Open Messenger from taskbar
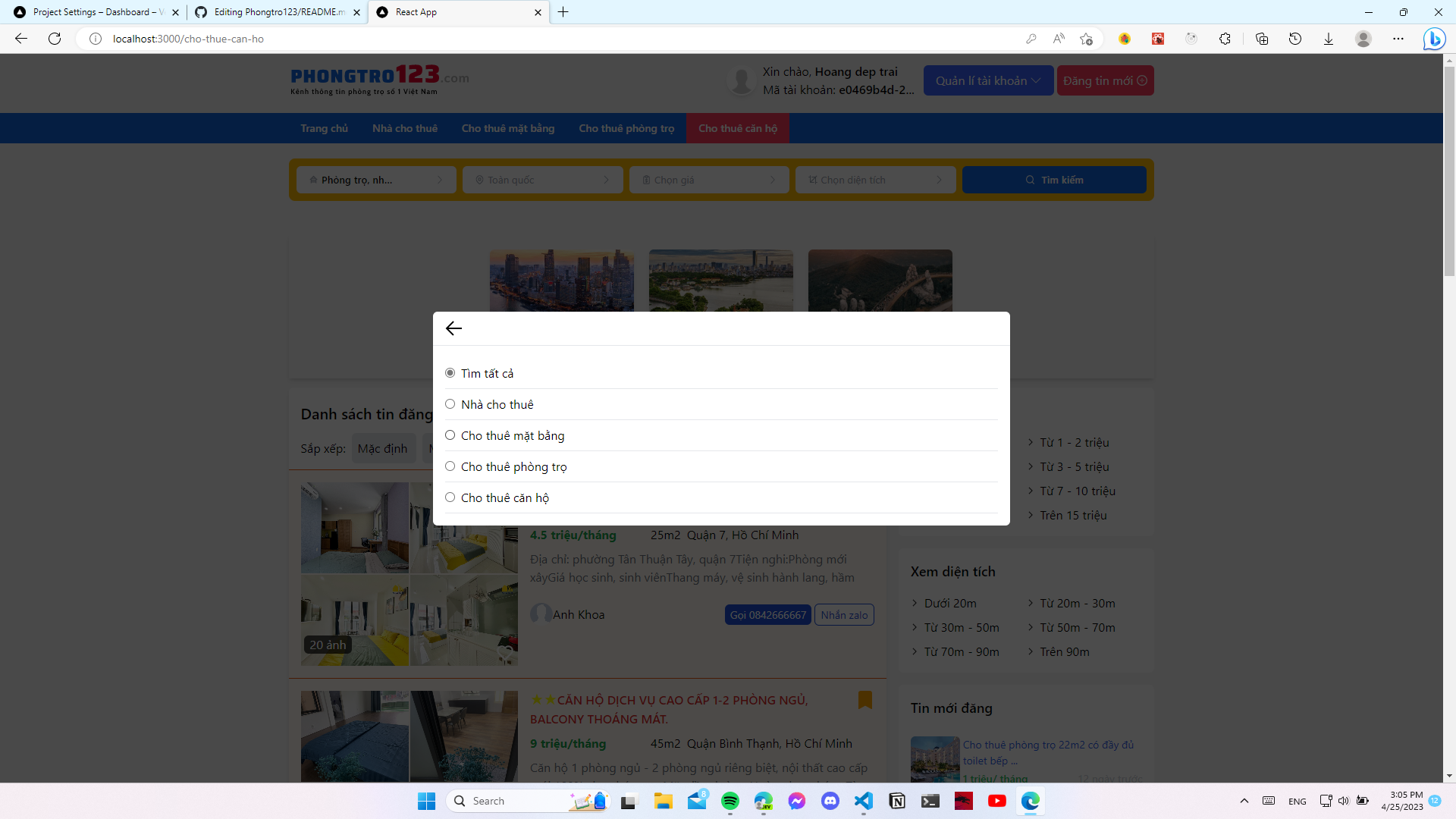The width and height of the screenshot is (1456, 819). coord(797,801)
